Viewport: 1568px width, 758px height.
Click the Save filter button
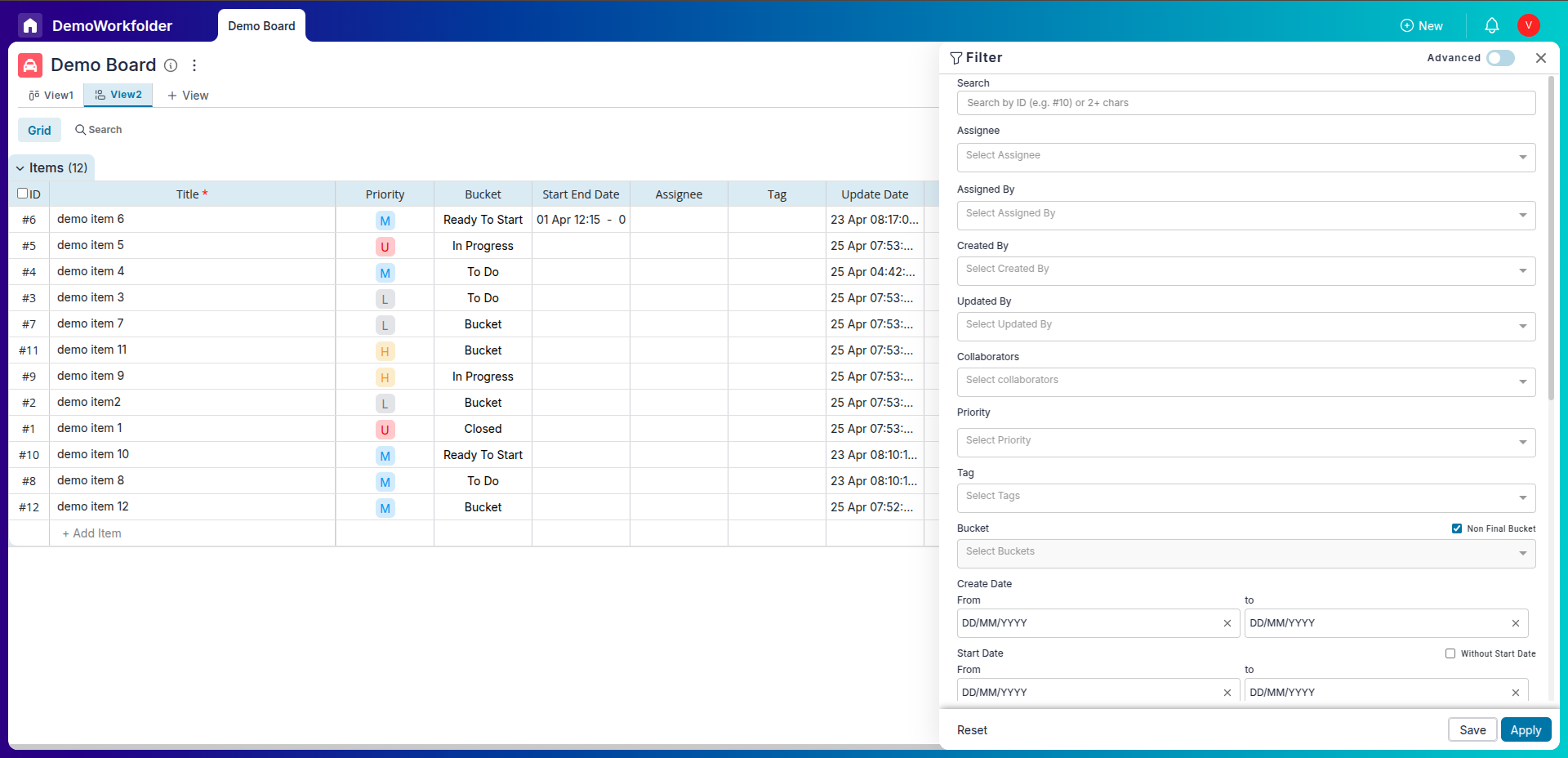point(1472,730)
